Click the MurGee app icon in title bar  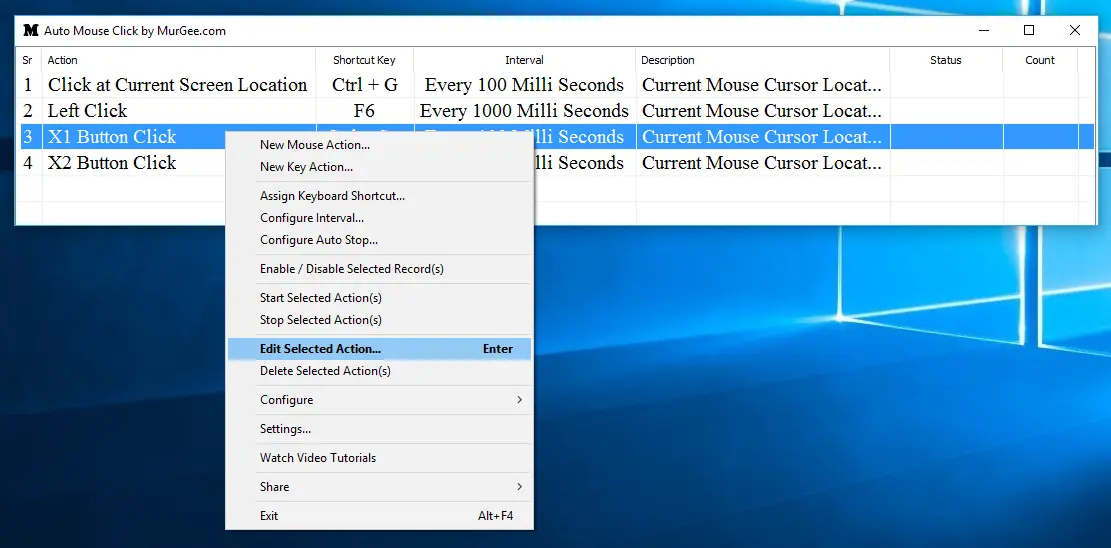pos(30,30)
